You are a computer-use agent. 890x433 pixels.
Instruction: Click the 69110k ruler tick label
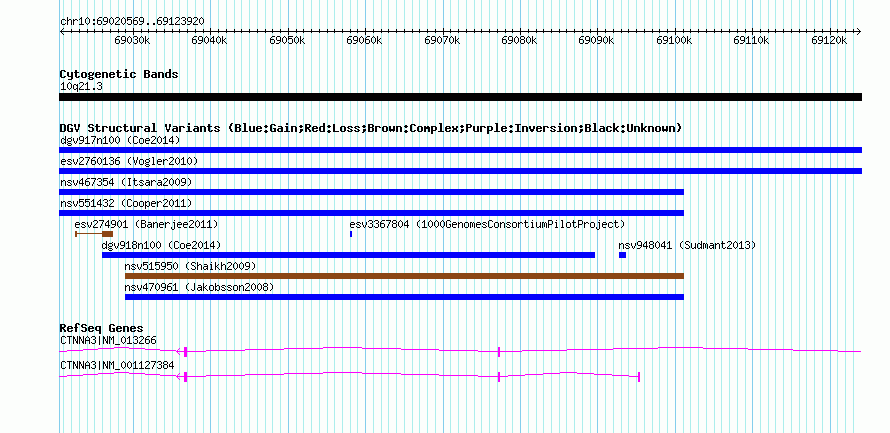tap(752, 40)
